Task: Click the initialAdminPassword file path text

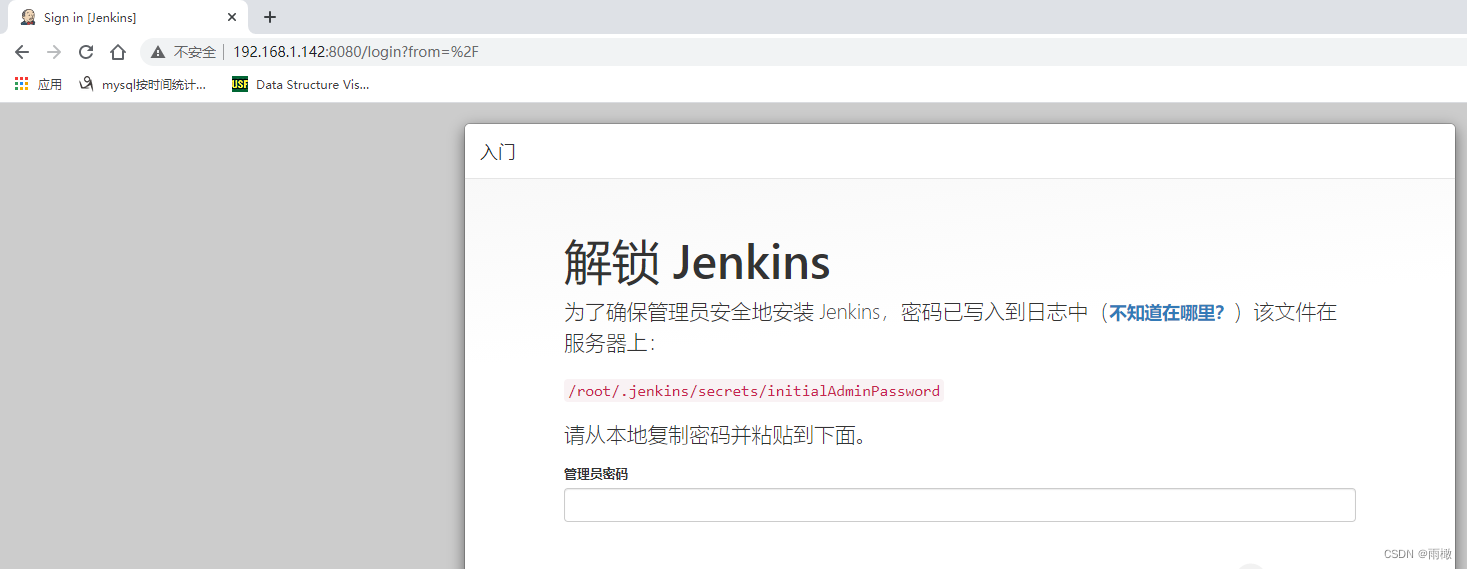Action: point(754,391)
